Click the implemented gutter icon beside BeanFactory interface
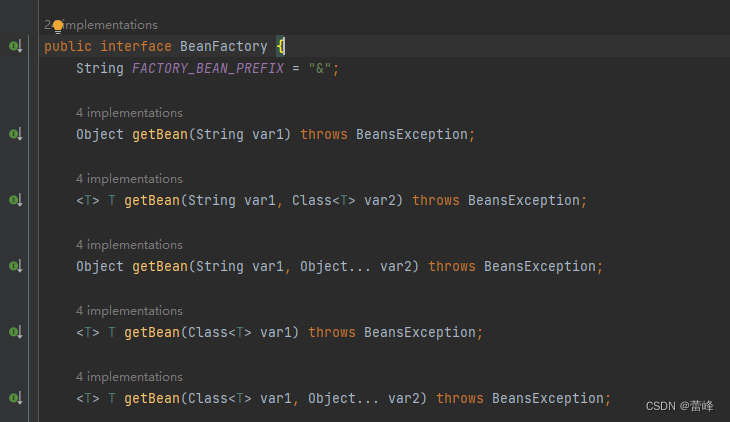 (16, 46)
